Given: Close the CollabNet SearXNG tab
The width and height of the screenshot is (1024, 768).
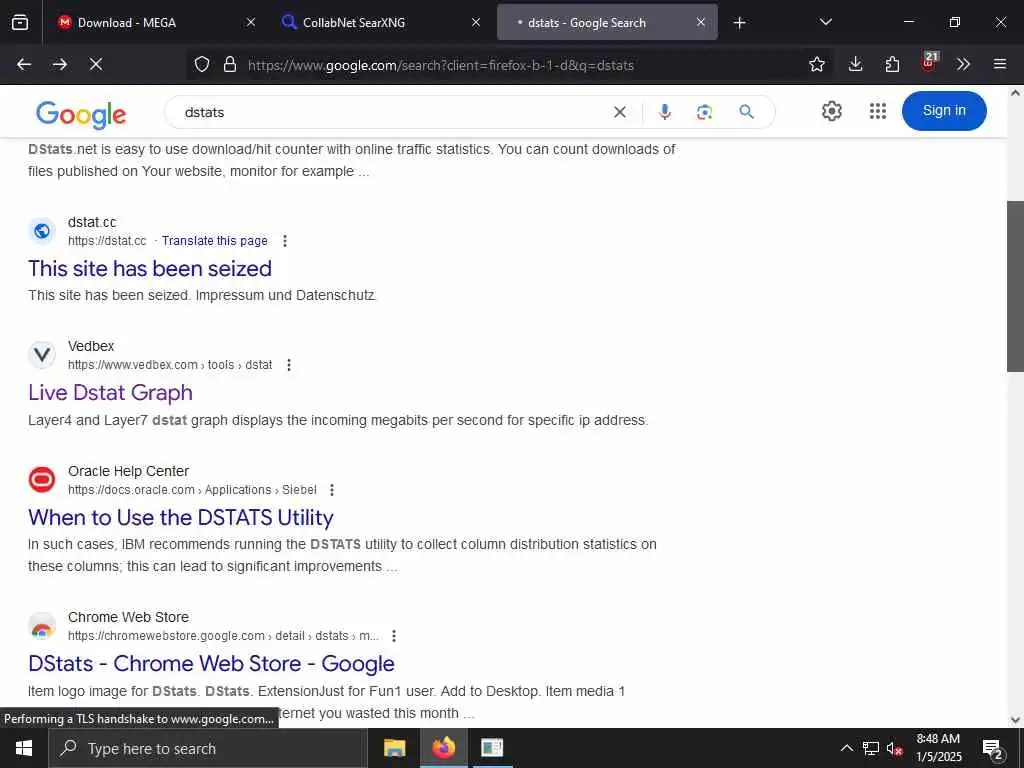Looking at the screenshot, I should [476, 22].
